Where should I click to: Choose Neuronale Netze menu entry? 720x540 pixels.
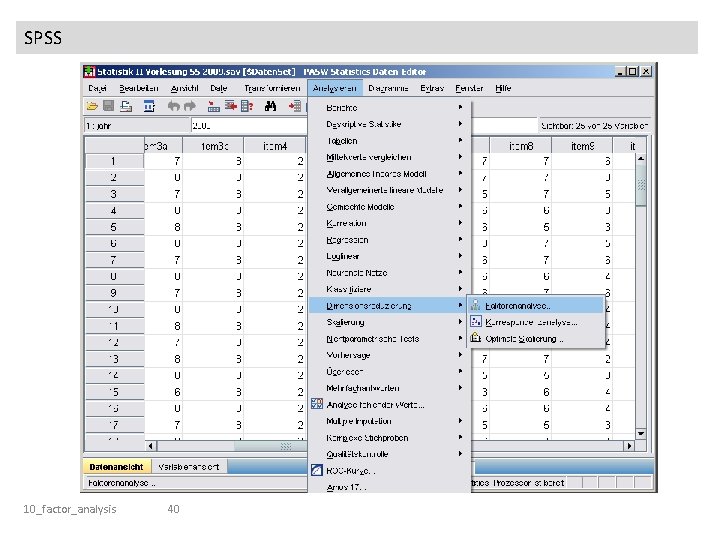tap(389, 273)
